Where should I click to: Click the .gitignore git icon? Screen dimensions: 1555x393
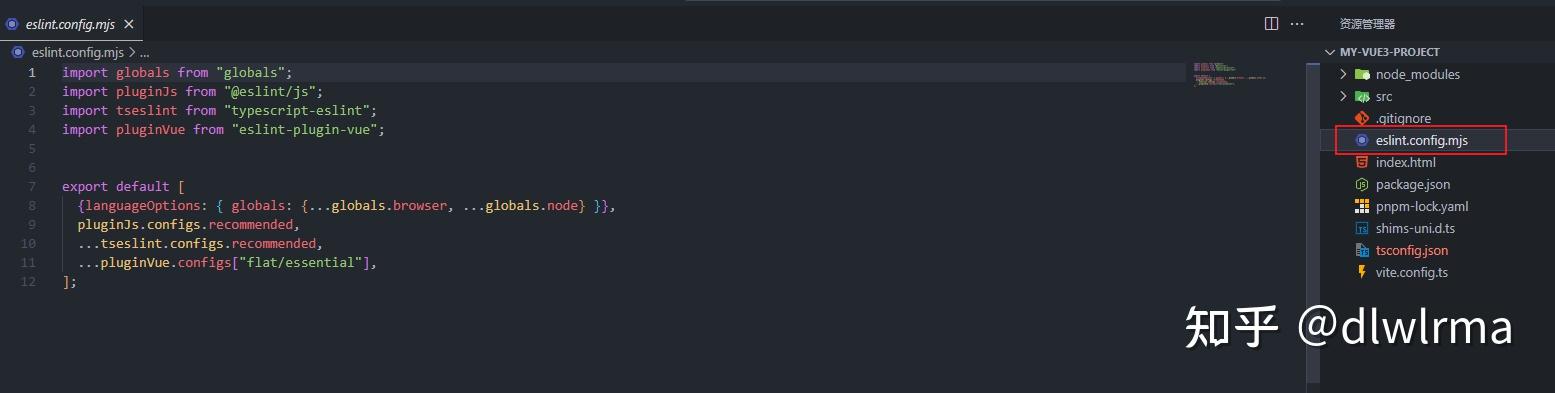click(1361, 118)
